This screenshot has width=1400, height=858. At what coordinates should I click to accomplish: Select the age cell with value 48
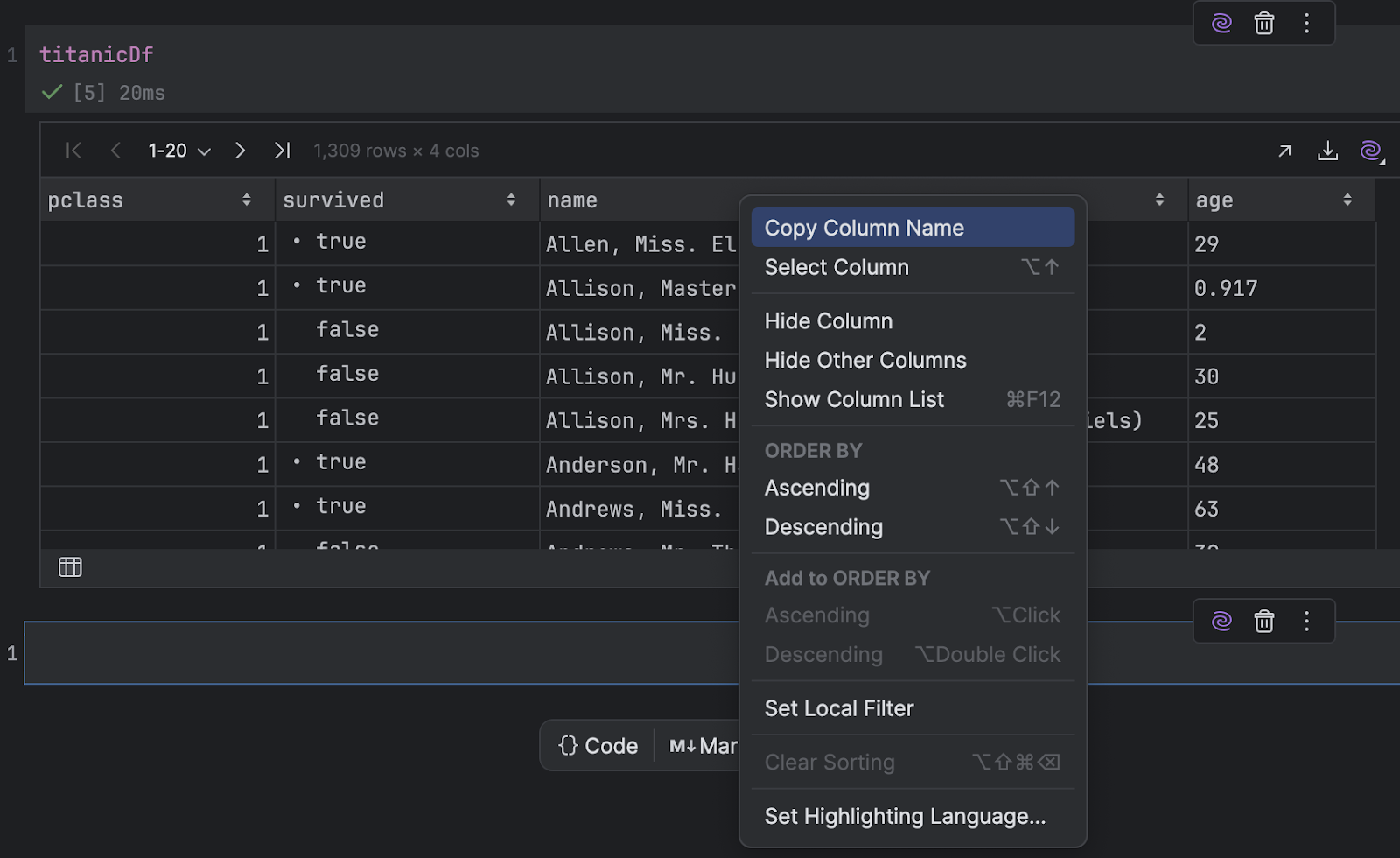tap(1282, 465)
